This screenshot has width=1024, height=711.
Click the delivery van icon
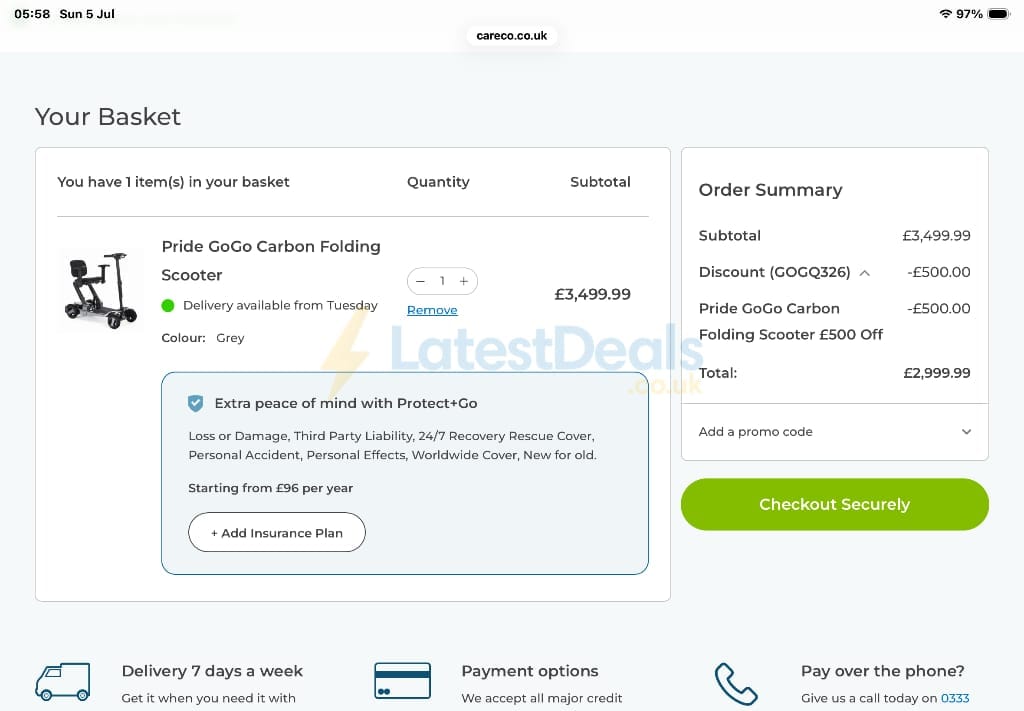(x=63, y=682)
